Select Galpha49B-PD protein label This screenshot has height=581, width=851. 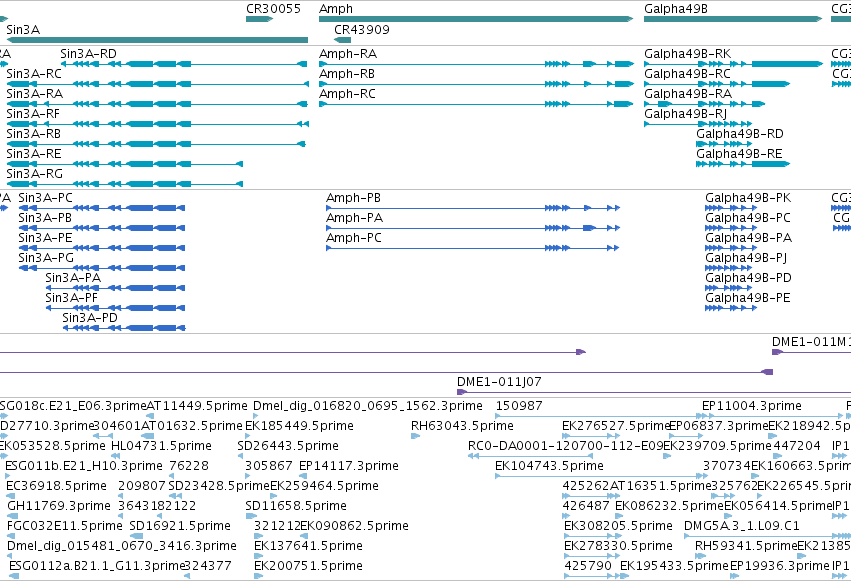[748, 278]
